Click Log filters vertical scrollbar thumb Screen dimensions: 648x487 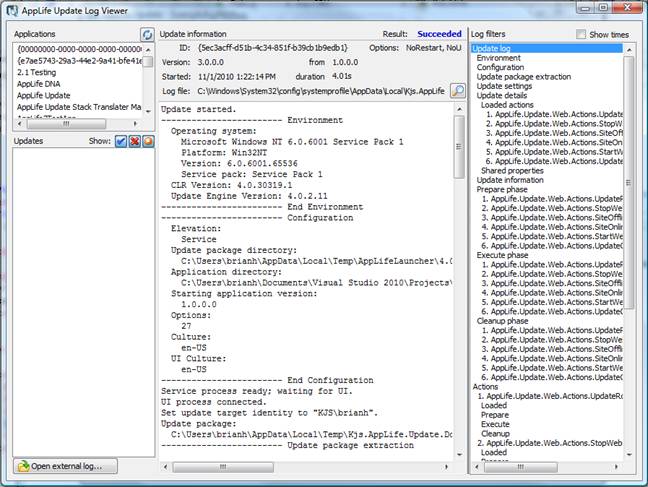coord(629,182)
